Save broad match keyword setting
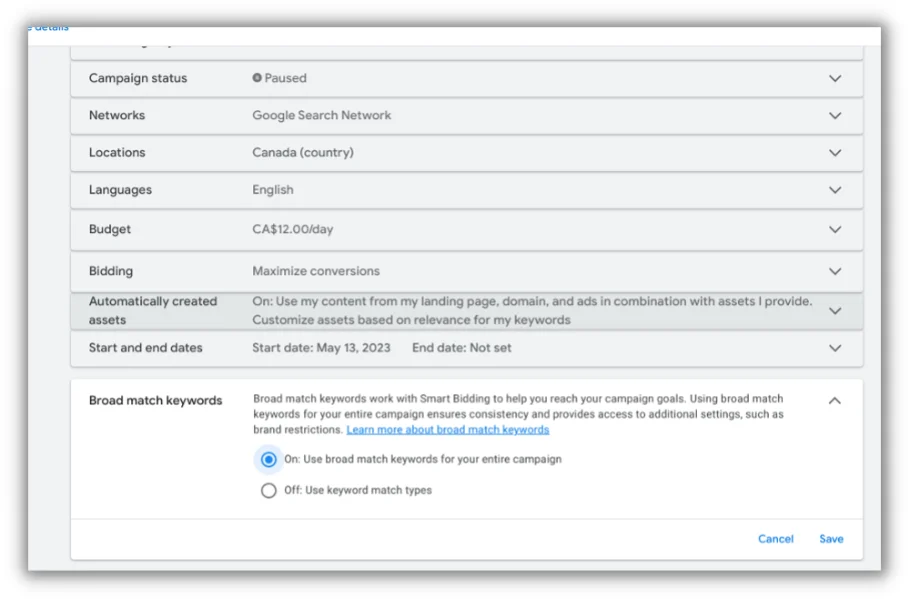The width and height of the screenshot is (908, 599). pos(831,539)
